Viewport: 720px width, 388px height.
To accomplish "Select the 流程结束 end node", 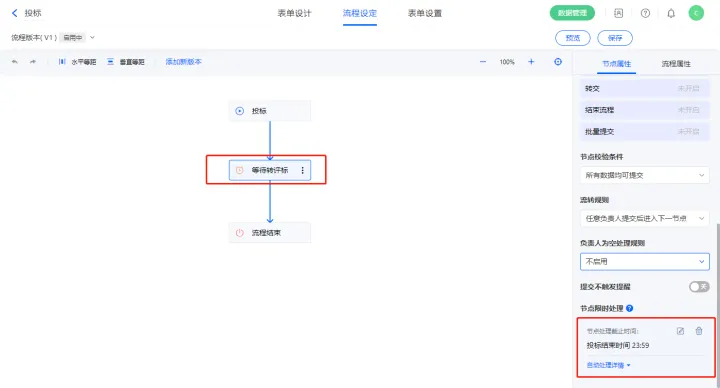I will tap(270, 233).
